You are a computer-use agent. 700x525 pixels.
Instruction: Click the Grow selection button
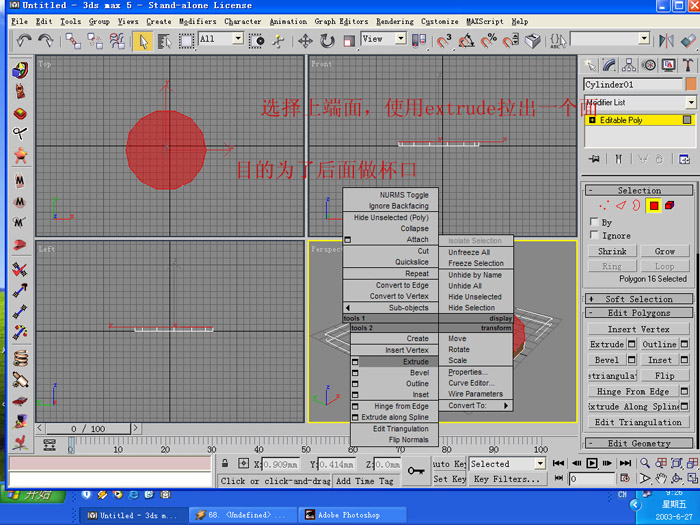click(x=665, y=251)
